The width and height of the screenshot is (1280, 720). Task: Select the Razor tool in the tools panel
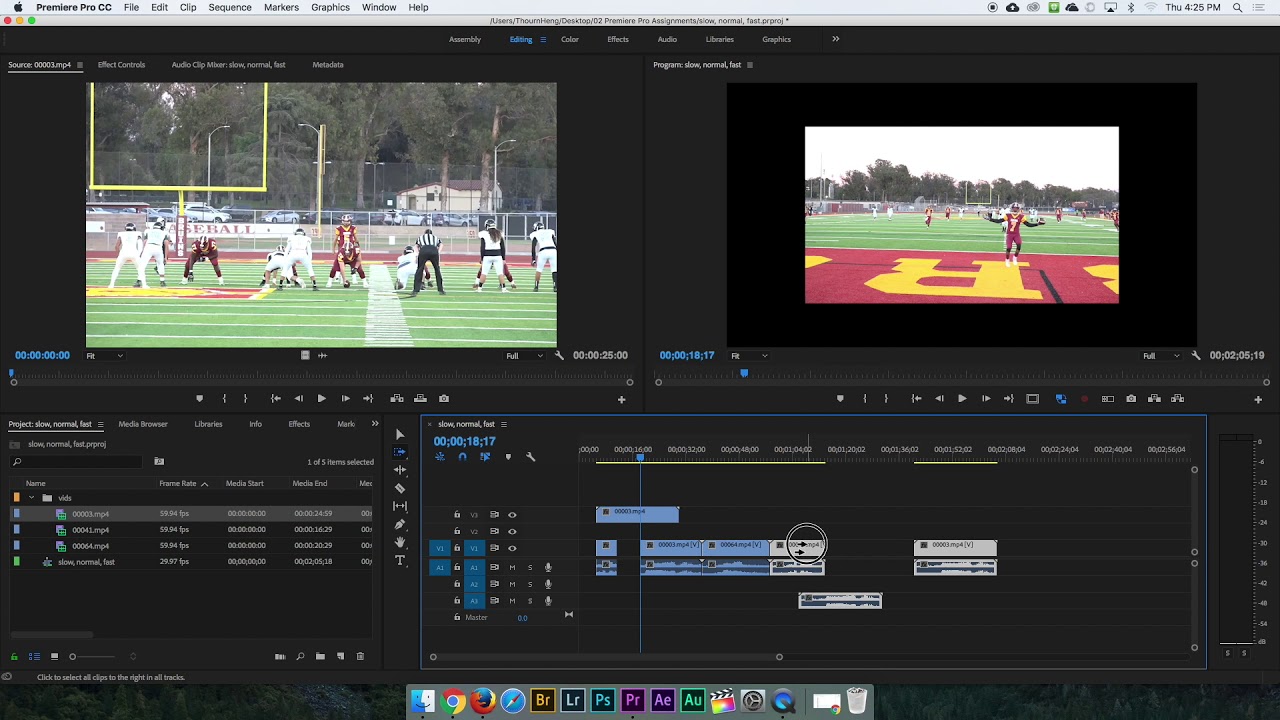(400, 488)
